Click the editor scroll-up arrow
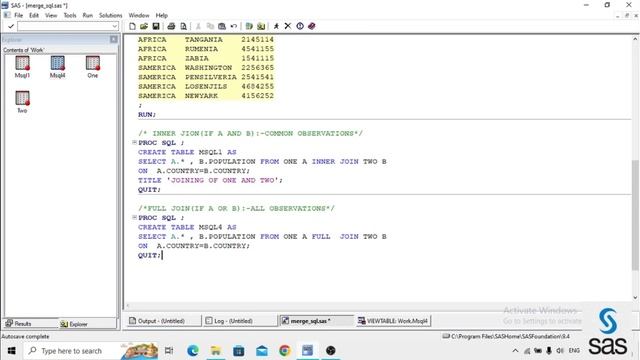This screenshot has height=360, width=640. point(635,39)
